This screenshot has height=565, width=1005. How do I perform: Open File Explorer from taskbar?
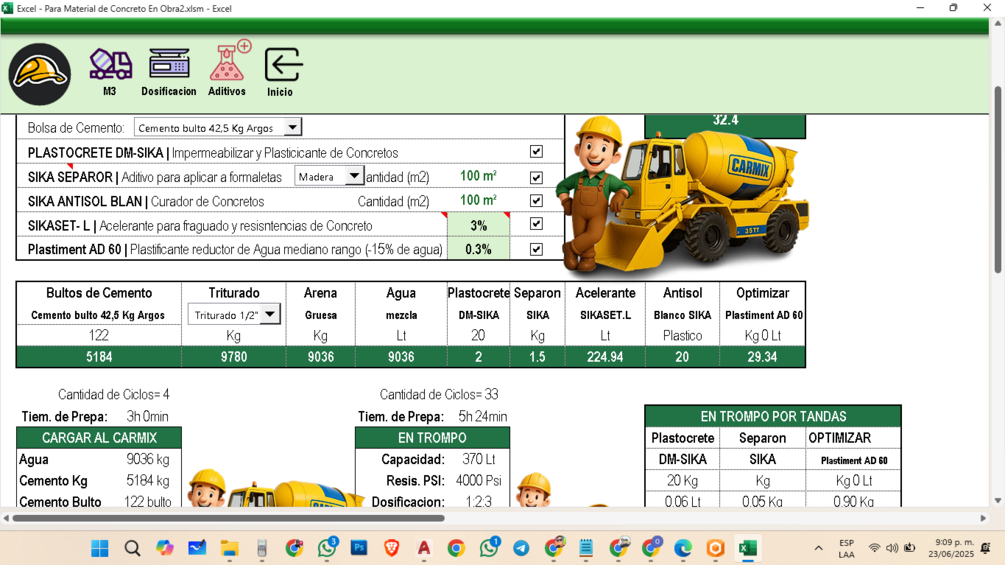pos(229,548)
